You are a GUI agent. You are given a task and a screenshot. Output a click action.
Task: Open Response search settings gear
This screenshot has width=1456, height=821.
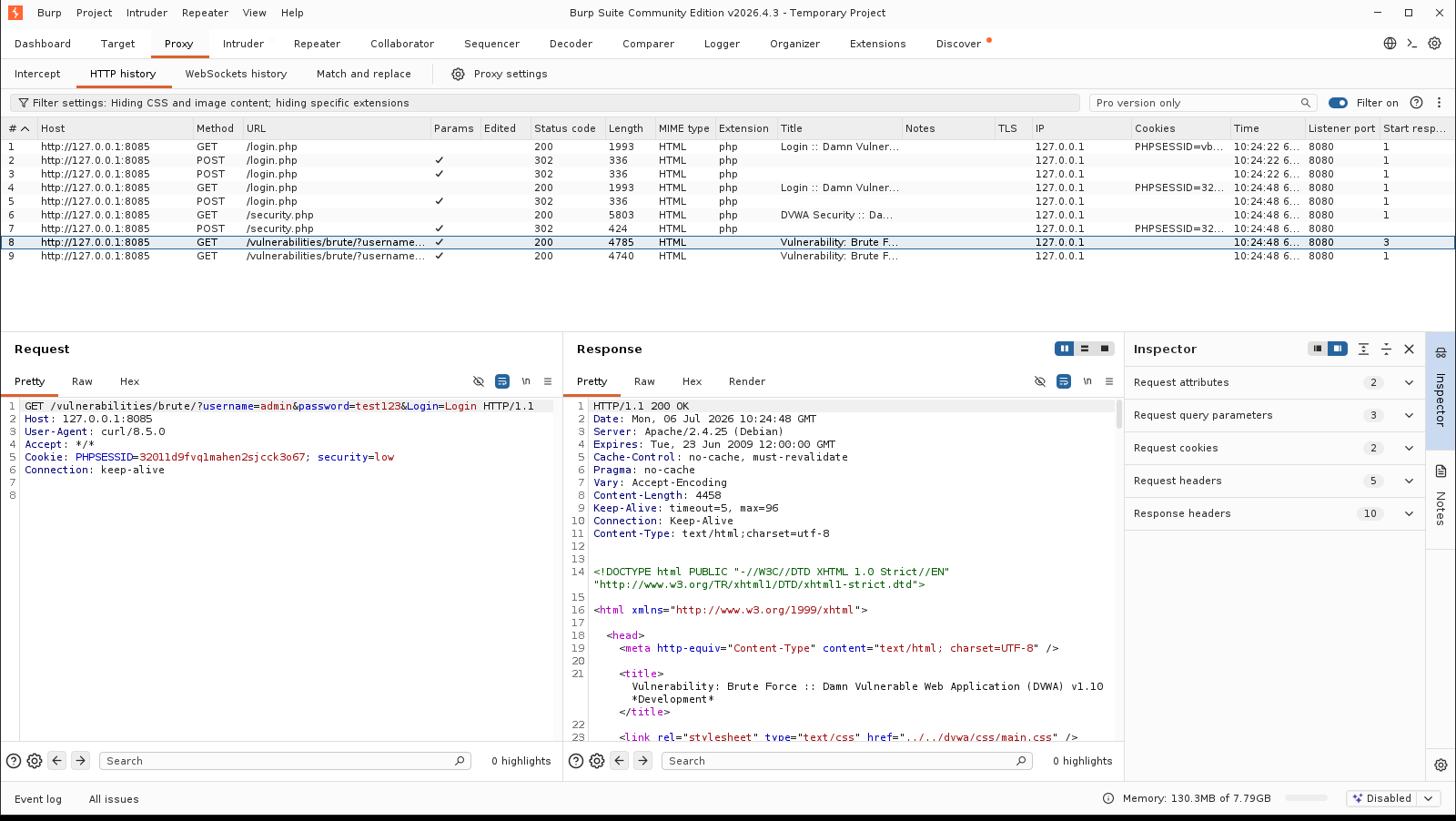tap(597, 761)
